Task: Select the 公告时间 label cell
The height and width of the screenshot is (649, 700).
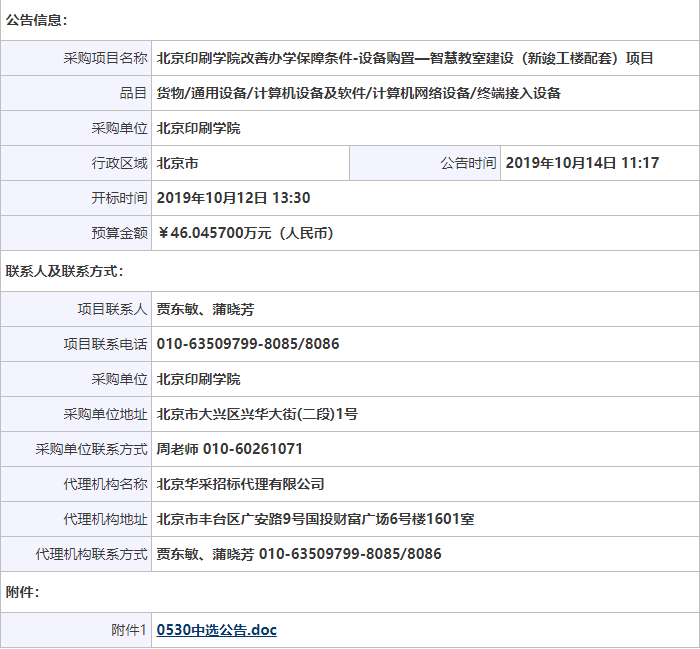Action: (467, 163)
